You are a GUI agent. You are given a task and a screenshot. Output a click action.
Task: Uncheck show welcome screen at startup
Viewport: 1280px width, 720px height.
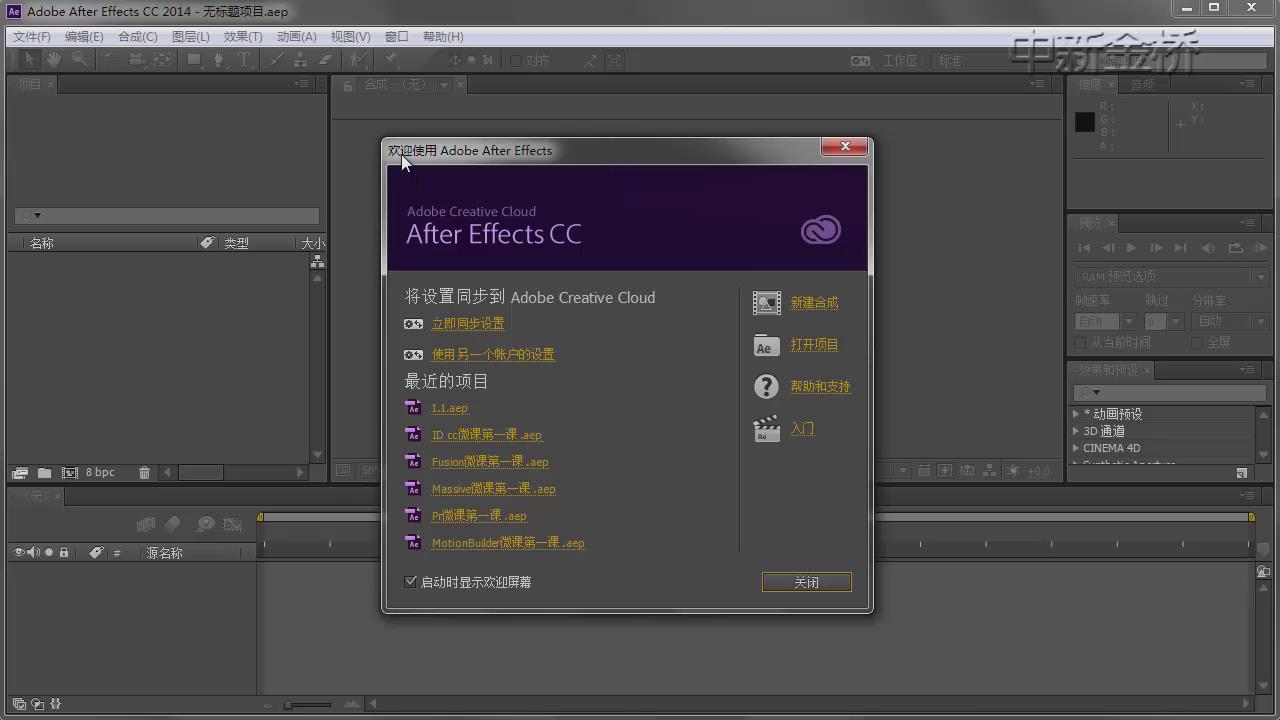click(410, 581)
